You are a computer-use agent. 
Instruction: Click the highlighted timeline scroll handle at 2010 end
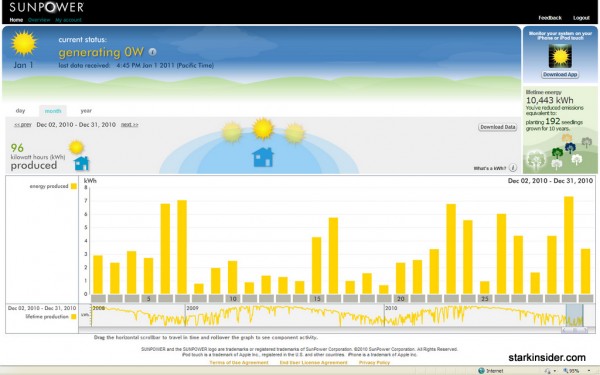[x=574, y=315]
